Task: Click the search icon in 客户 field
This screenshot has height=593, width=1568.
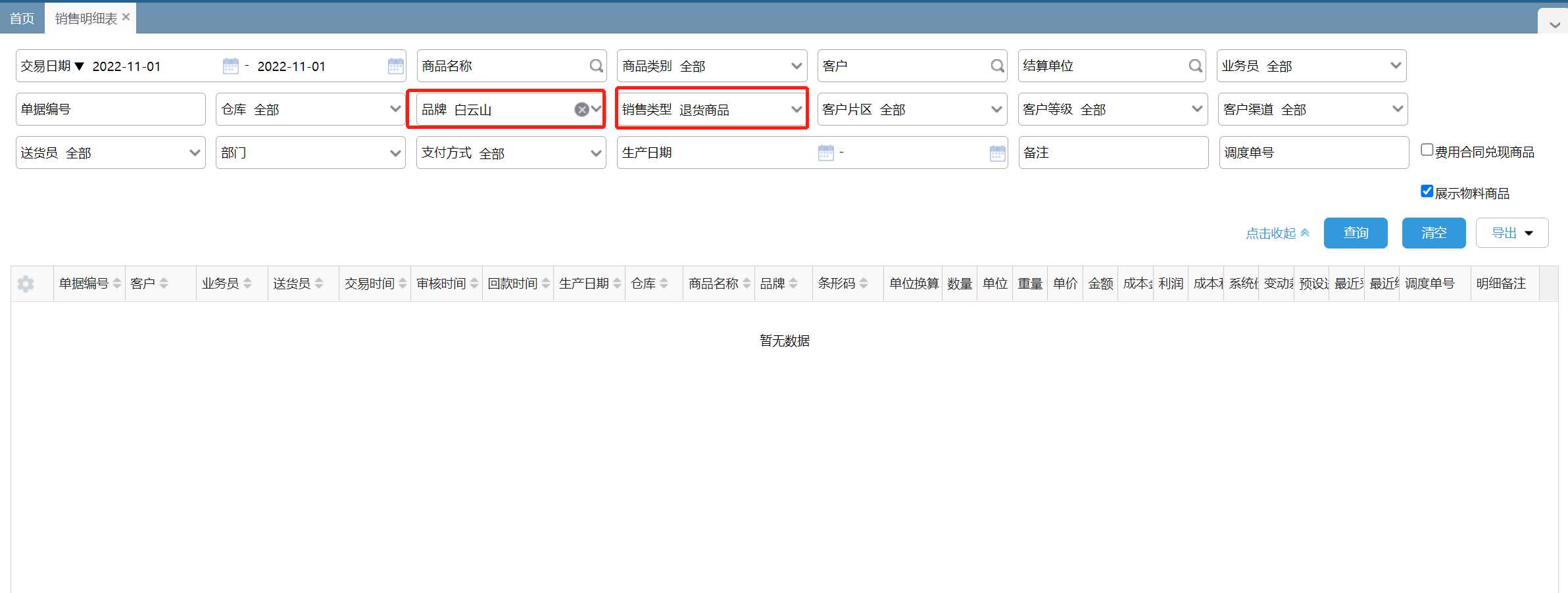Action: (x=997, y=66)
